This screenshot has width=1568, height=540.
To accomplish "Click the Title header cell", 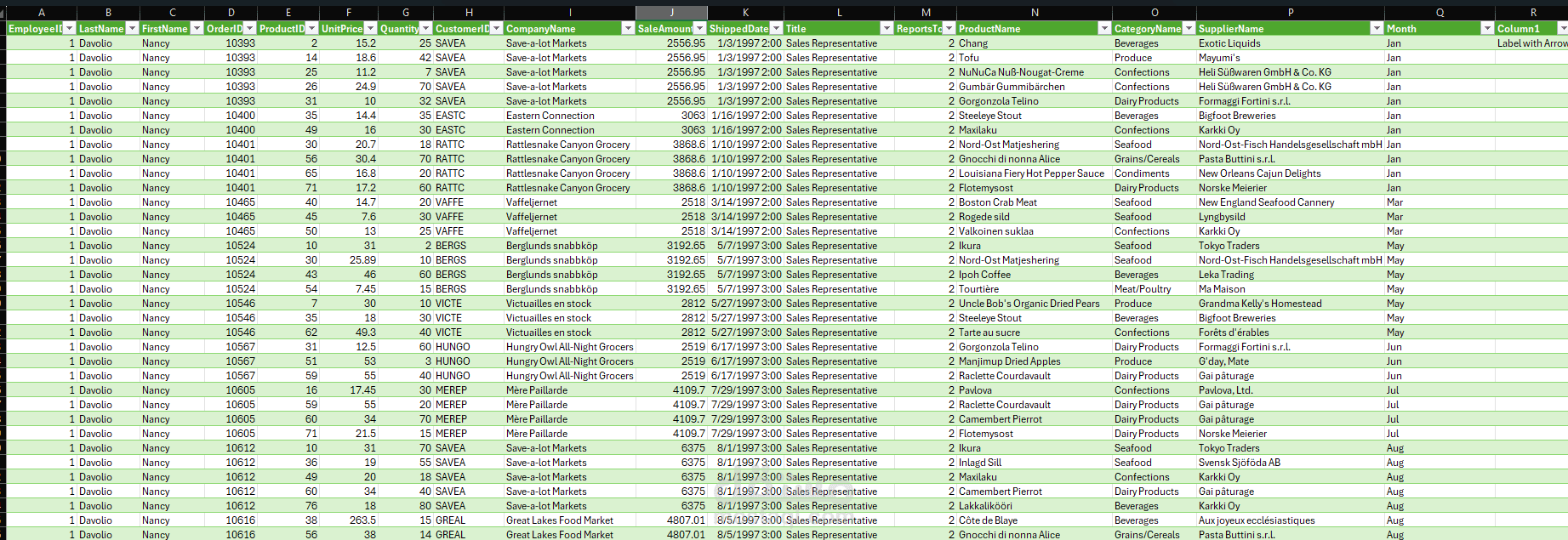I will [x=839, y=28].
